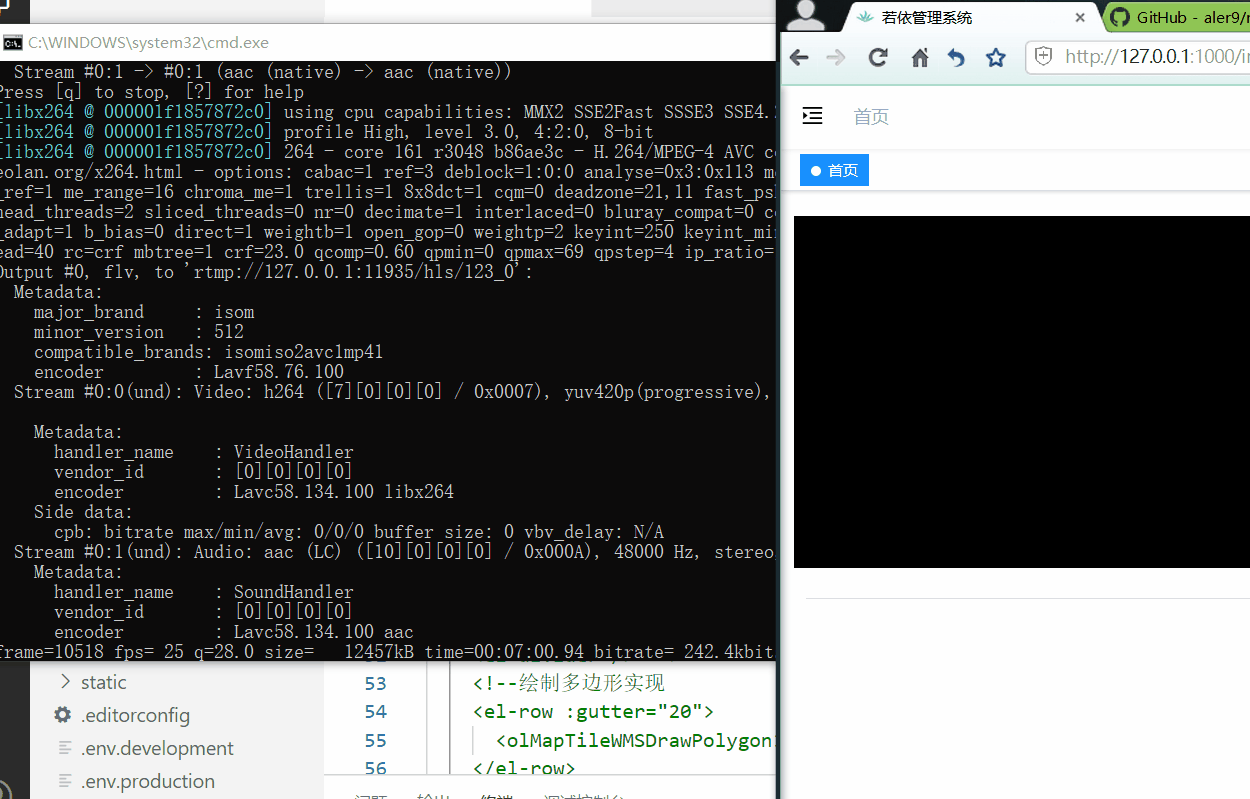The height and width of the screenshot is (799, 1250).
Task: Open the .env.development file
Action: point(157,748)
